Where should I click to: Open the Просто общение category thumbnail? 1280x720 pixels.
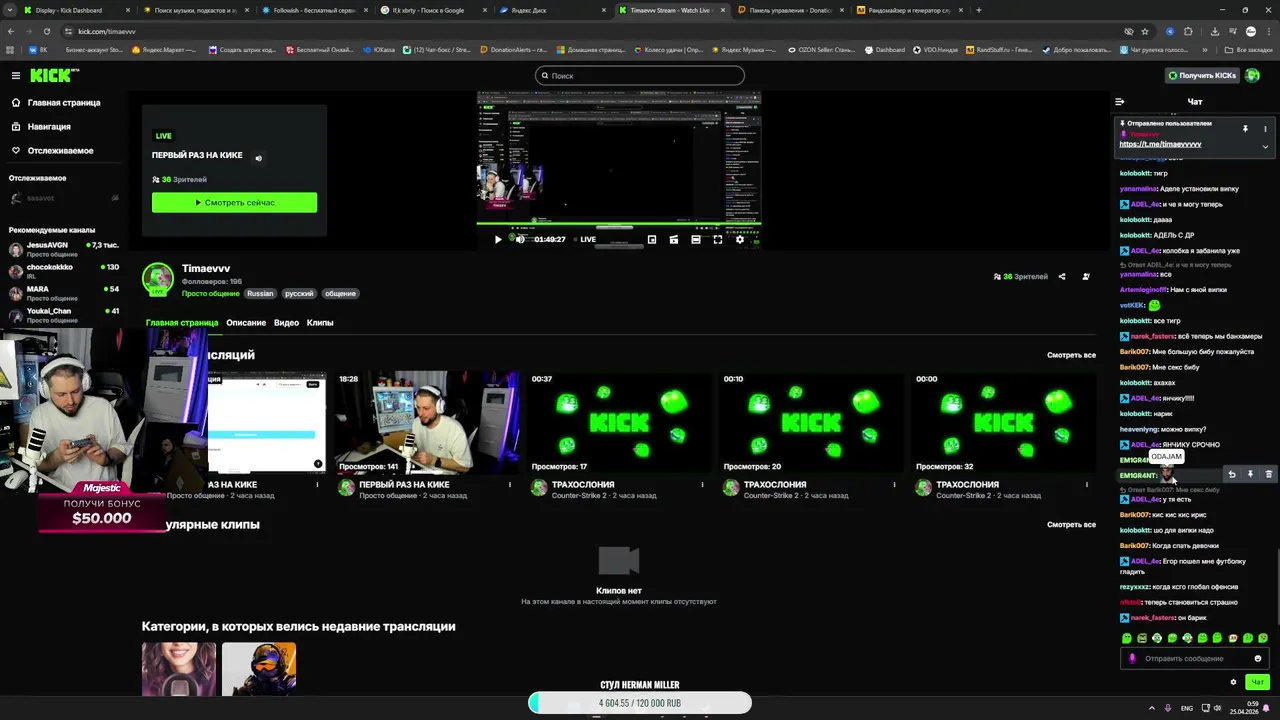(x=179, y=669)
